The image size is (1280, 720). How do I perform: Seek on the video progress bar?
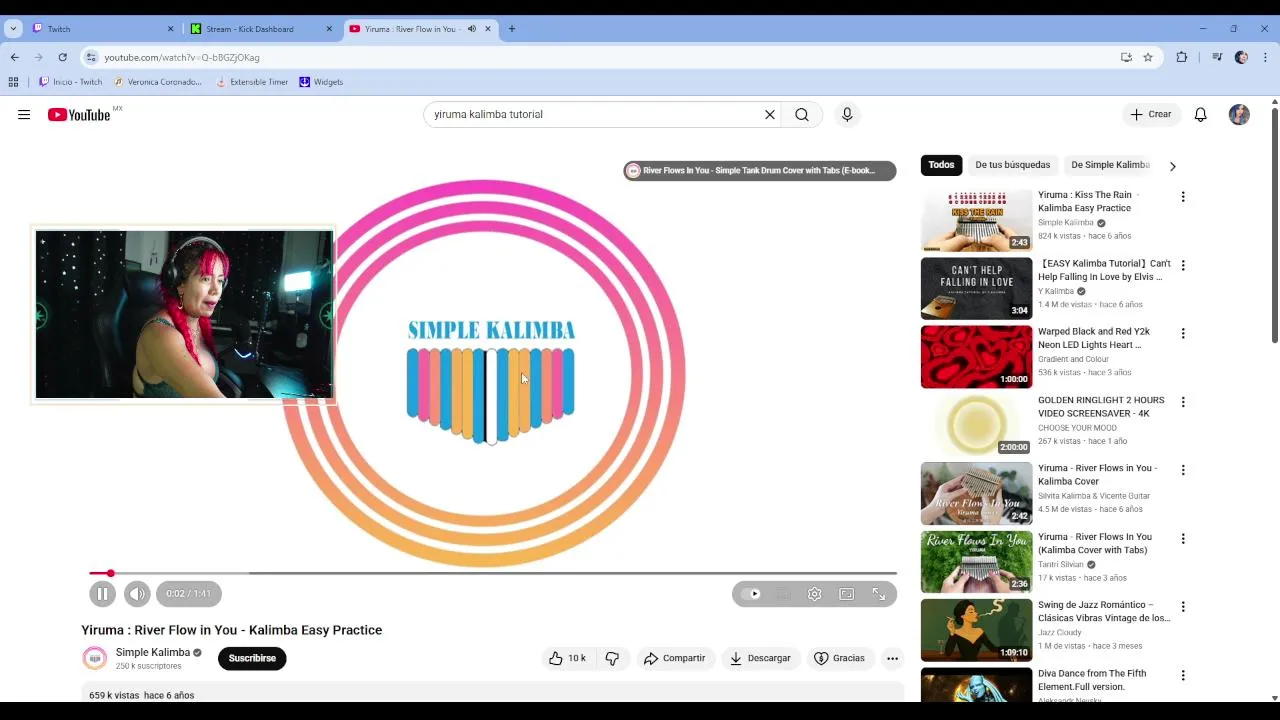tap(493, 573)
